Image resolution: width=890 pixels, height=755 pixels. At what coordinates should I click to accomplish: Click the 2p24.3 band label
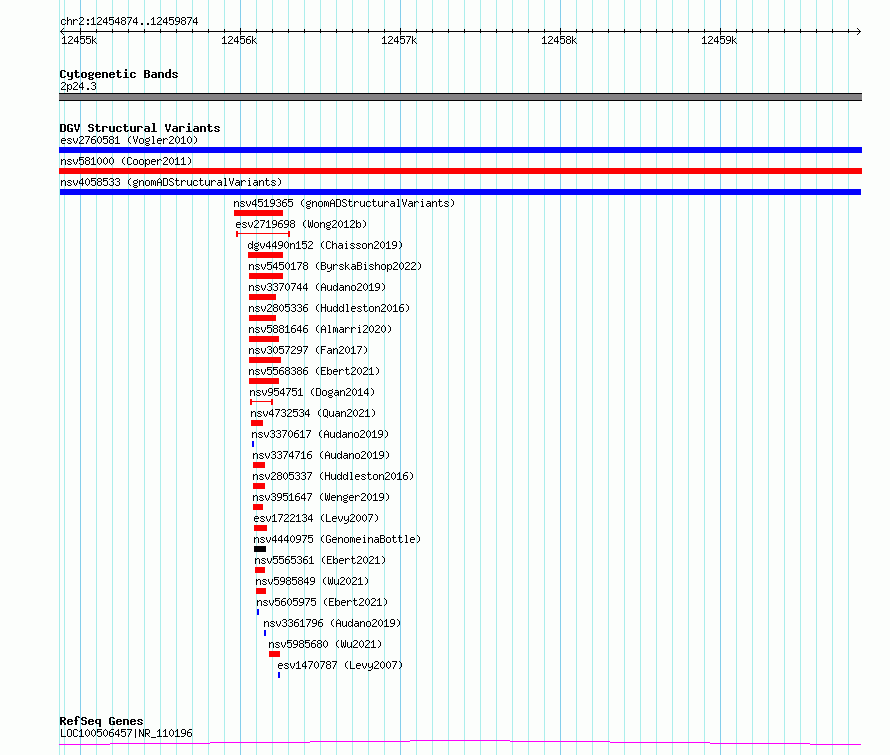click(x=78, y=86)
